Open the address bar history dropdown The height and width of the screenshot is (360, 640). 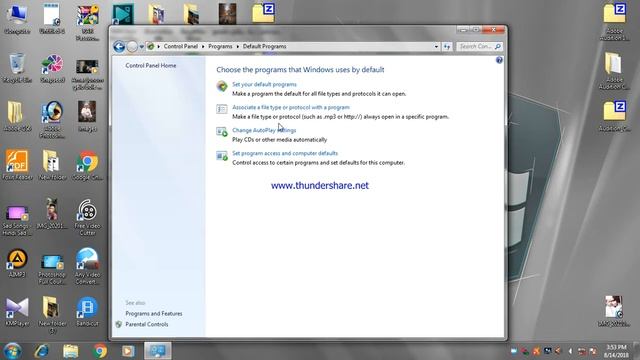coord(436,47)
